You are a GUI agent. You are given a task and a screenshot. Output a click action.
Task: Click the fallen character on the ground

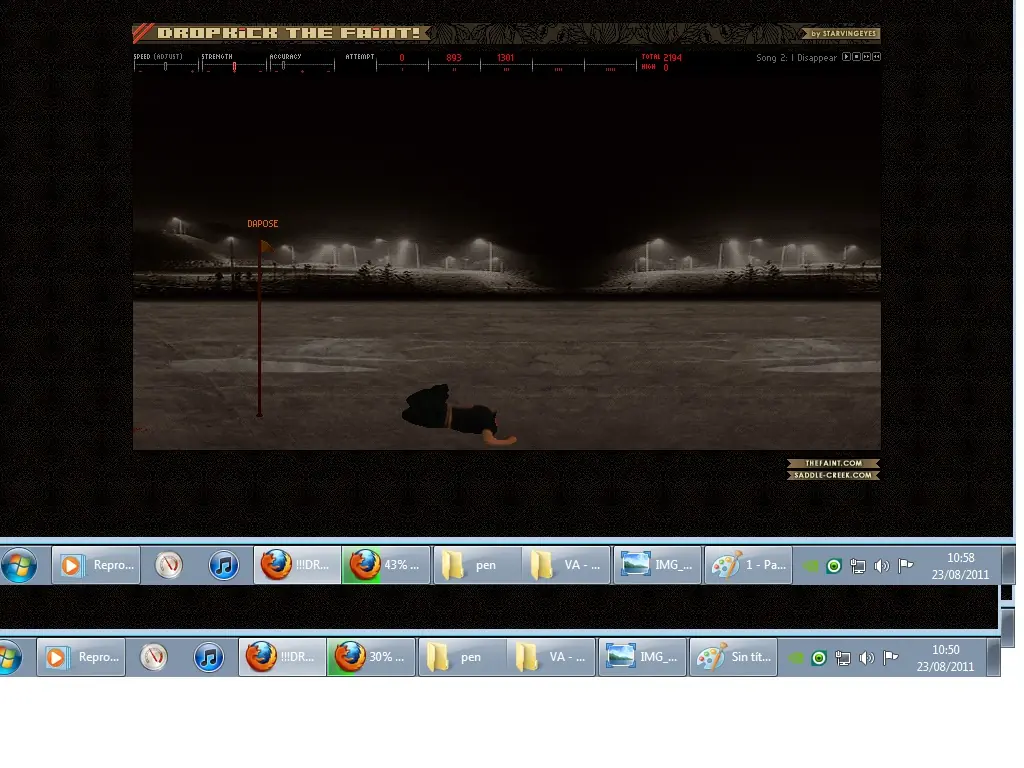click(457, 415)
